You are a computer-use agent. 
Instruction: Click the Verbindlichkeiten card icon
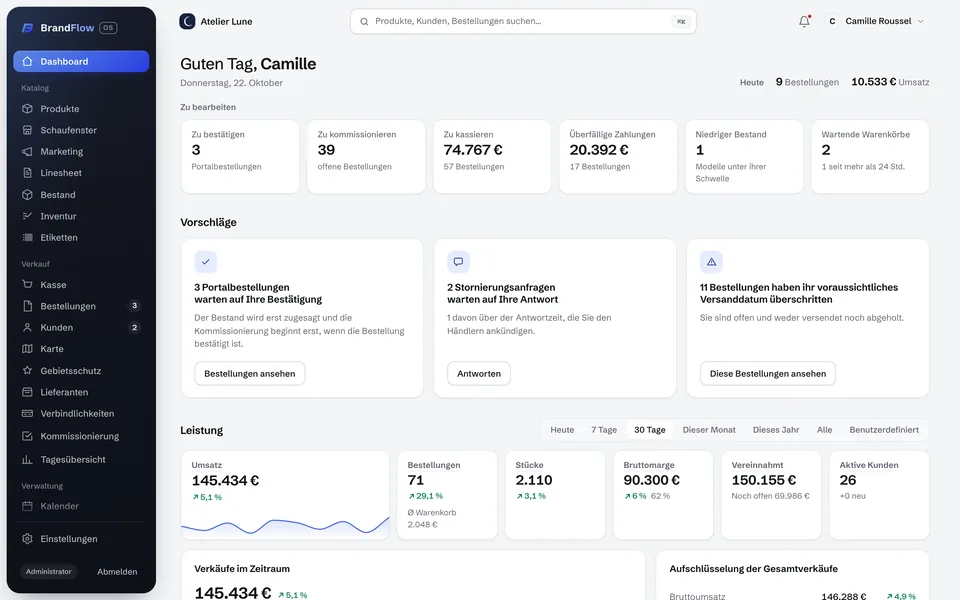tap(27, 413)
